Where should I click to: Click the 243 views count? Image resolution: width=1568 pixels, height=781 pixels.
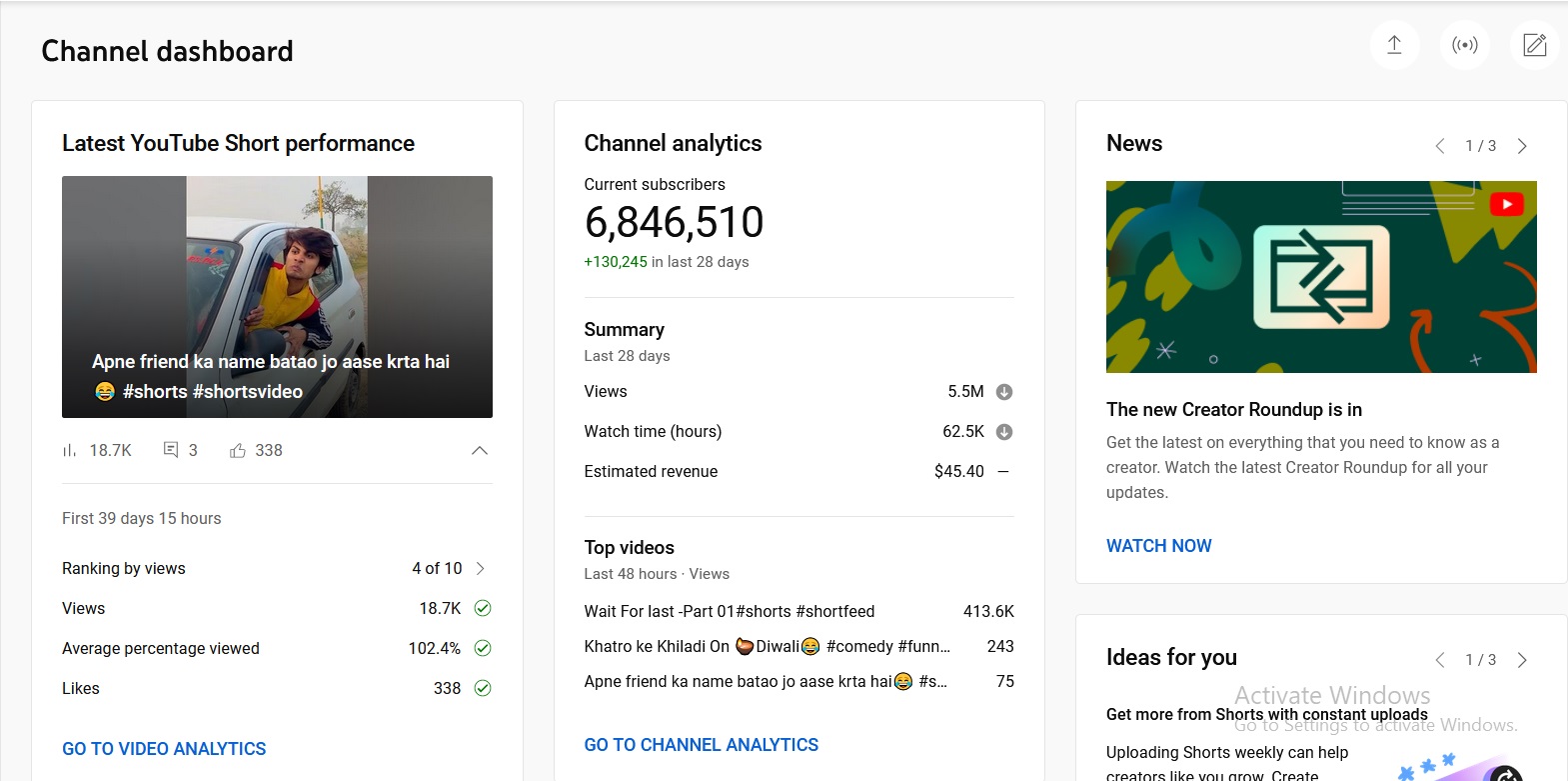point(1000,646)
